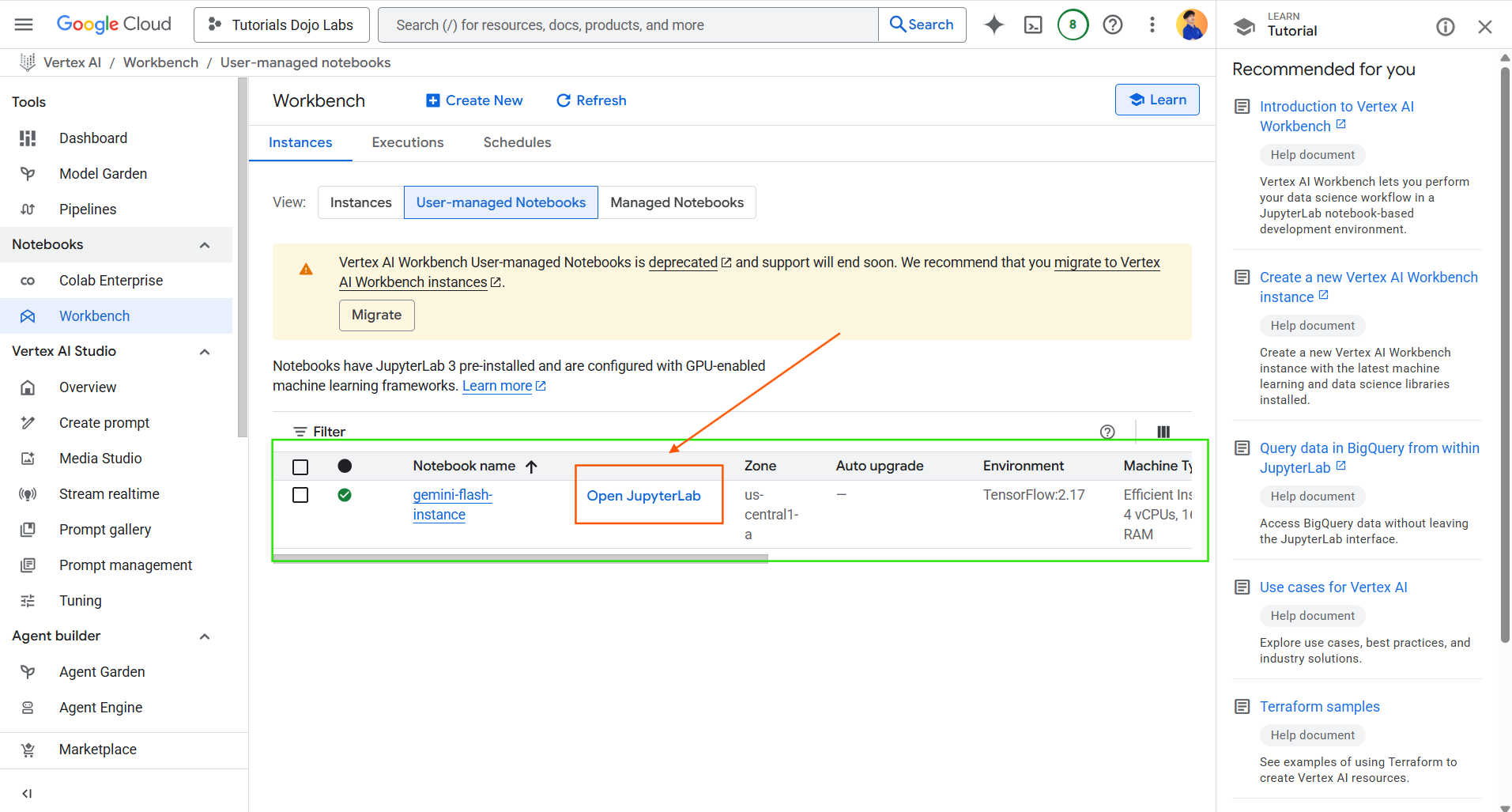Switch to the Schedules tab

[517, 142]
